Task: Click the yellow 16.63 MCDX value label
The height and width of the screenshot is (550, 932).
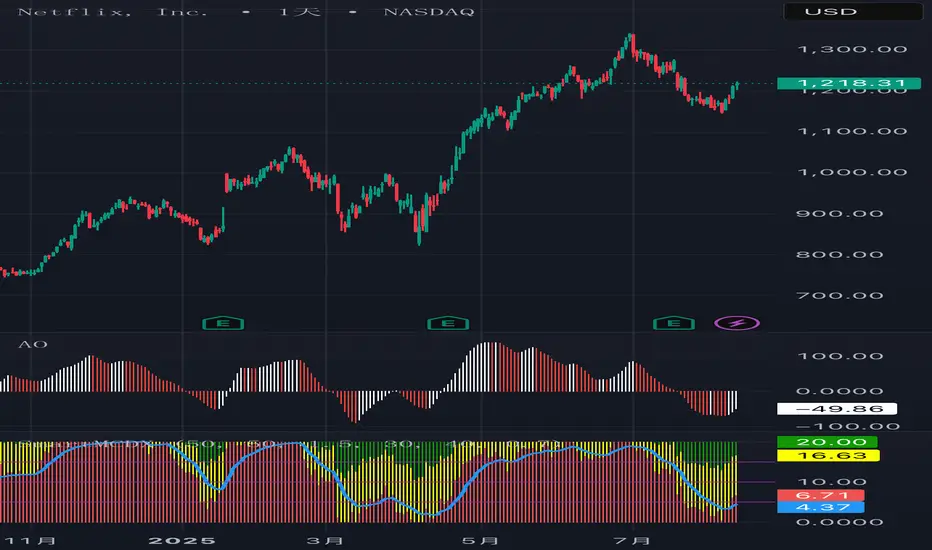Action: click(828, 456)
